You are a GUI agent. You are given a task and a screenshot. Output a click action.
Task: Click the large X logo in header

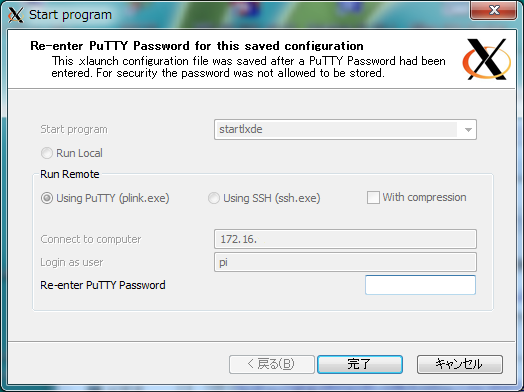(x=487, y=59)
